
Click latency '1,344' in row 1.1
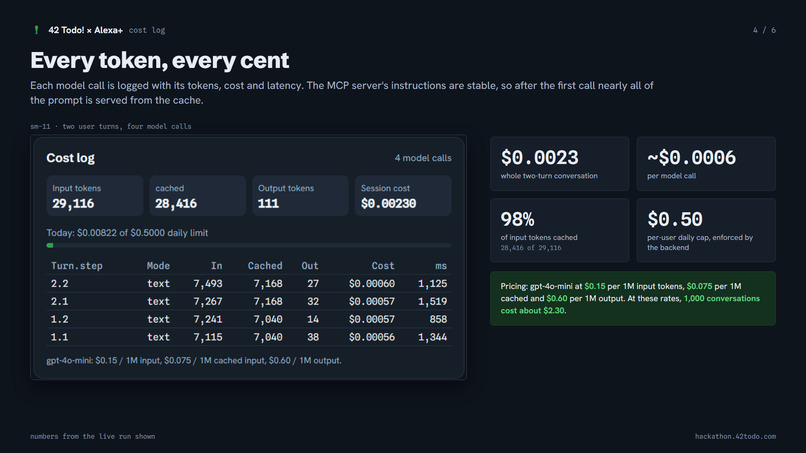coord(432,337)
